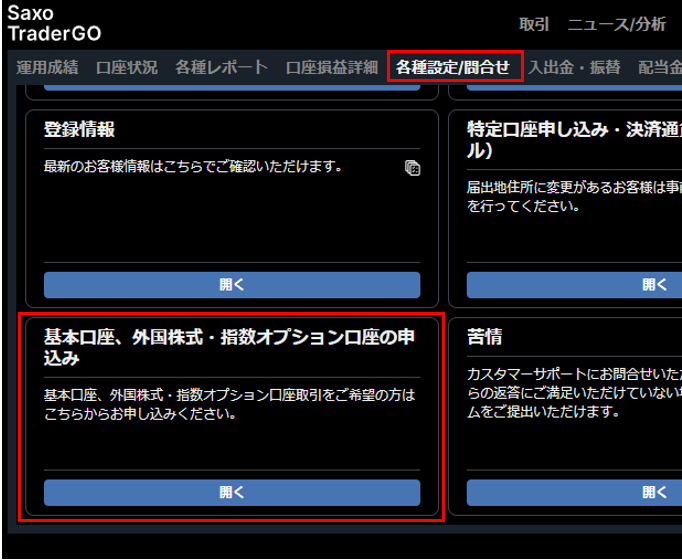Image resolution: width=682 pixels, height=560 pixels.
Task: Select the 各種設定/問合せ tab
Action: [453, 67]
